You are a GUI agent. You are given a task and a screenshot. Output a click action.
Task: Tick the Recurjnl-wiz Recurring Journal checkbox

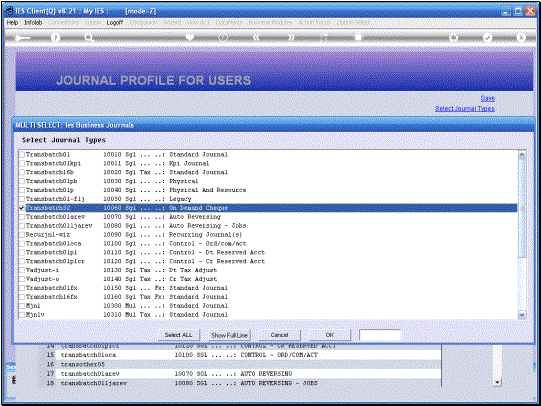point(22,235)
